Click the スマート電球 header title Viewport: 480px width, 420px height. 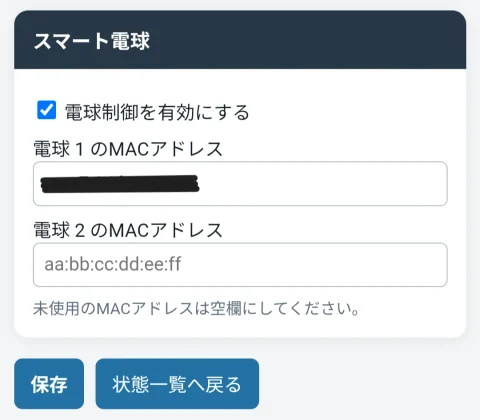coord(92,41)
